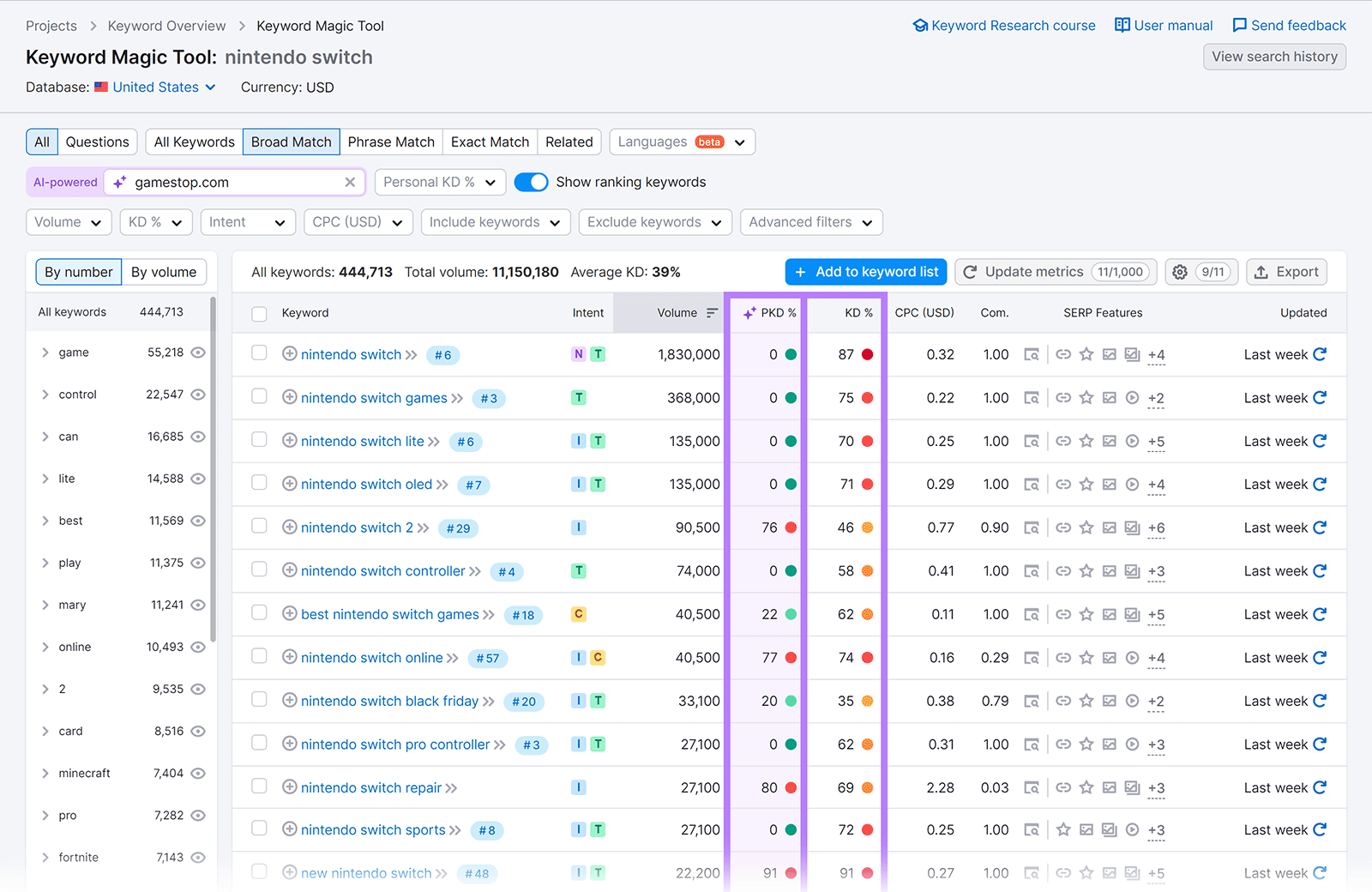Open the Questions tab

pyautogui.click(x=97, y=142)
